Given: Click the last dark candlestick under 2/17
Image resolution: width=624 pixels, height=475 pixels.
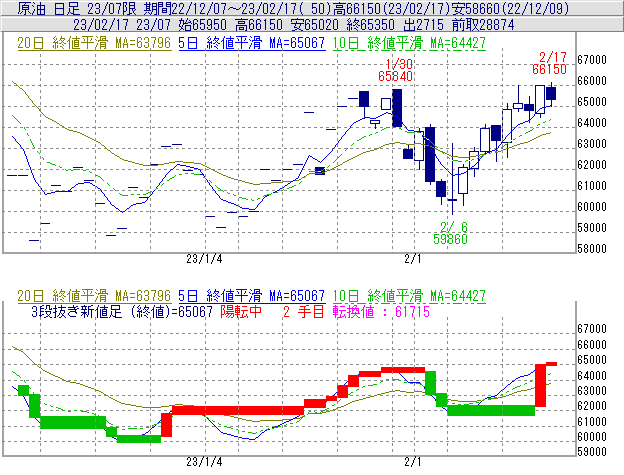Looking at the screenshot, I should (551, 93).
